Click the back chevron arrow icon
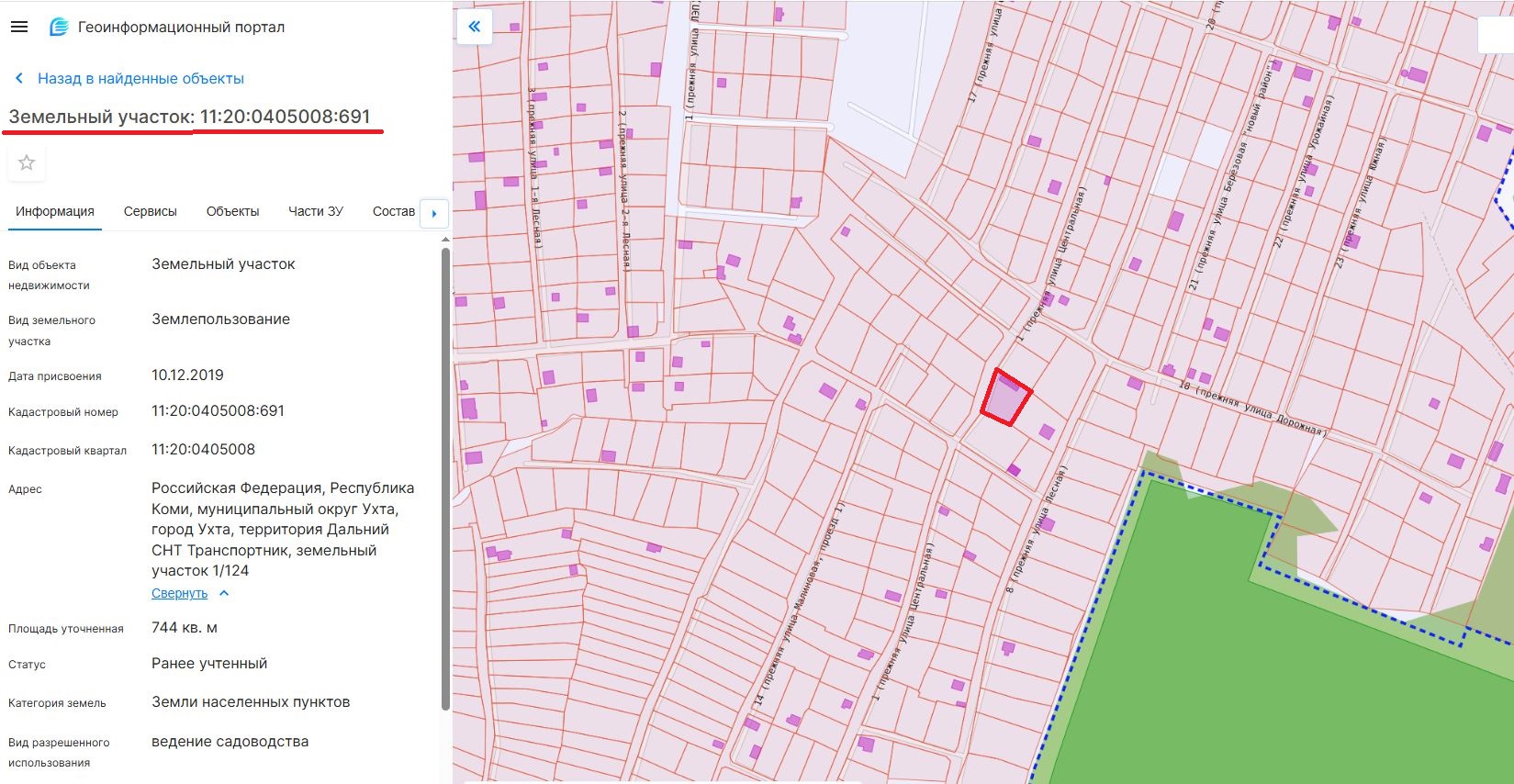 (x=19, y=78)
